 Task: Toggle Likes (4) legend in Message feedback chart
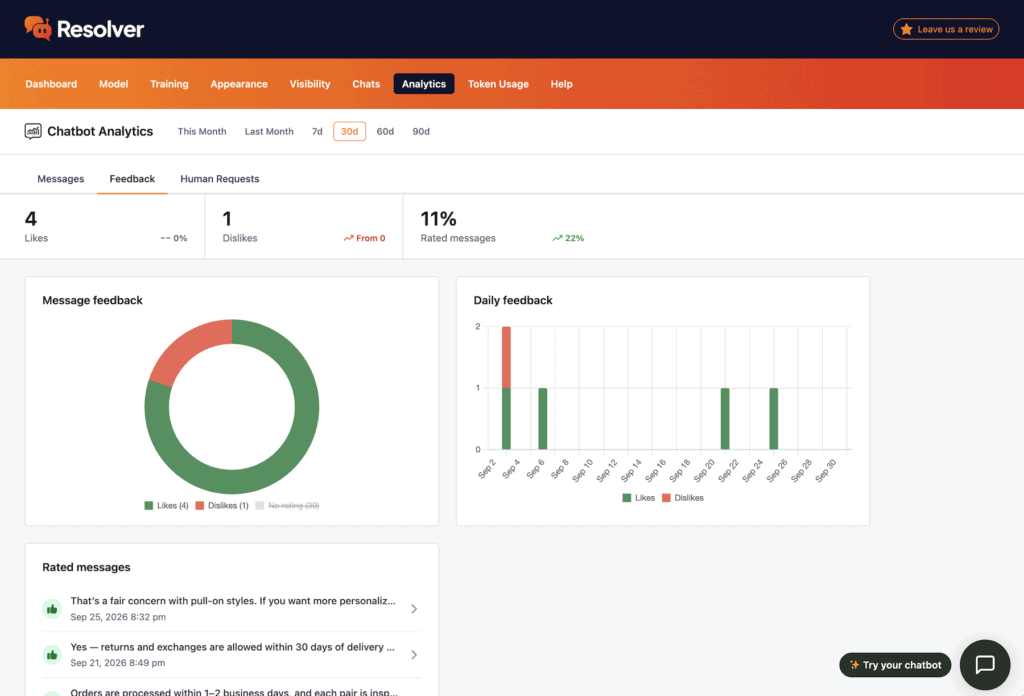[x=166, y=505]
